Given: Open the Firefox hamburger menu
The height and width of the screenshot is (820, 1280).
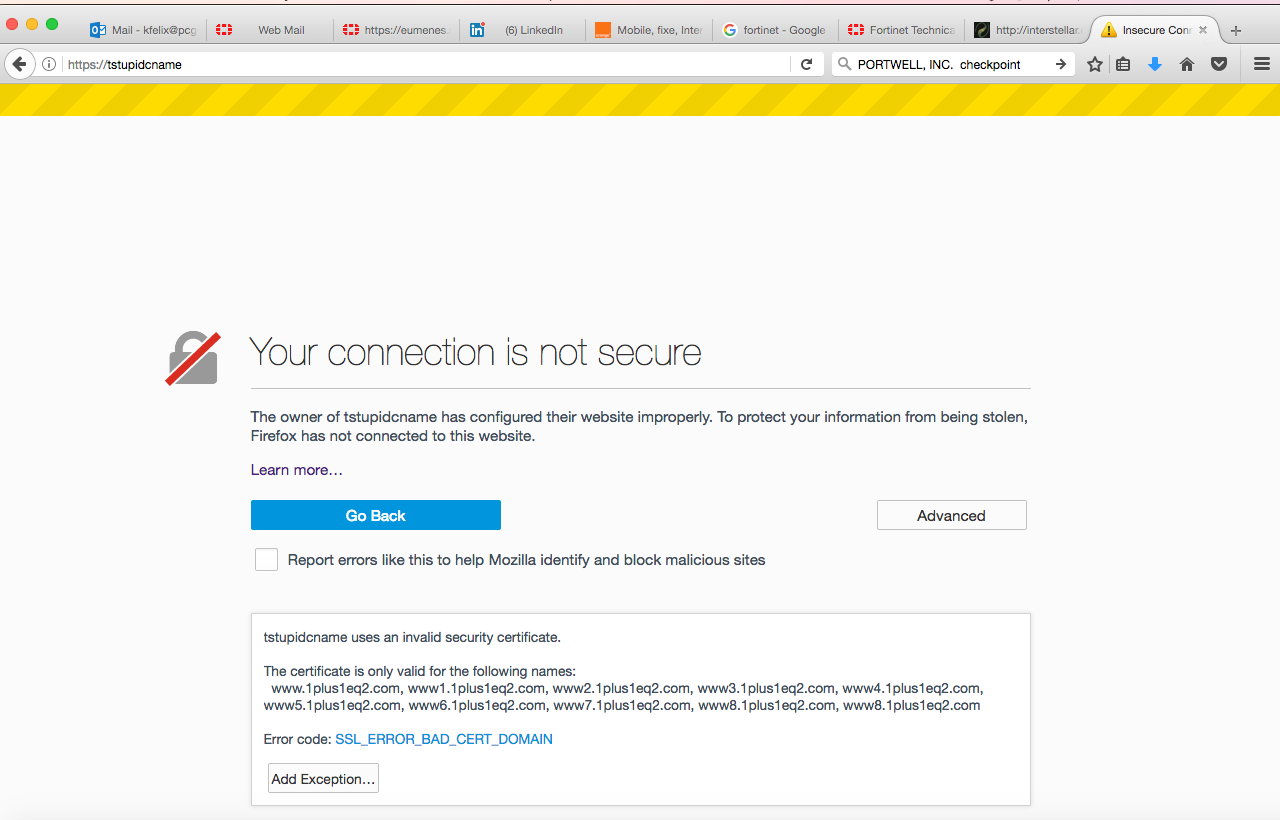Looking at the screenshot, I should [x=1261, y=63].
